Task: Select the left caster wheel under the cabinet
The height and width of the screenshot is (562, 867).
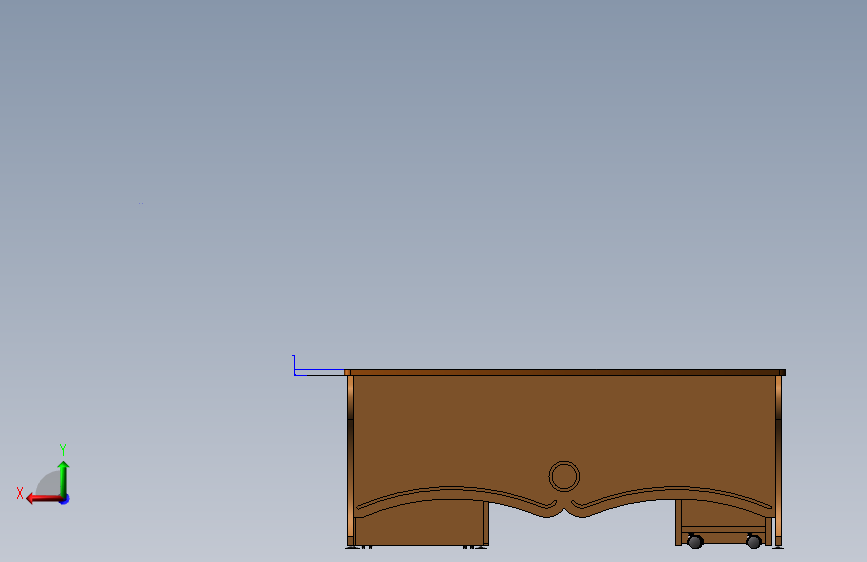Action: pyautogui.click(x=695, y=542)
